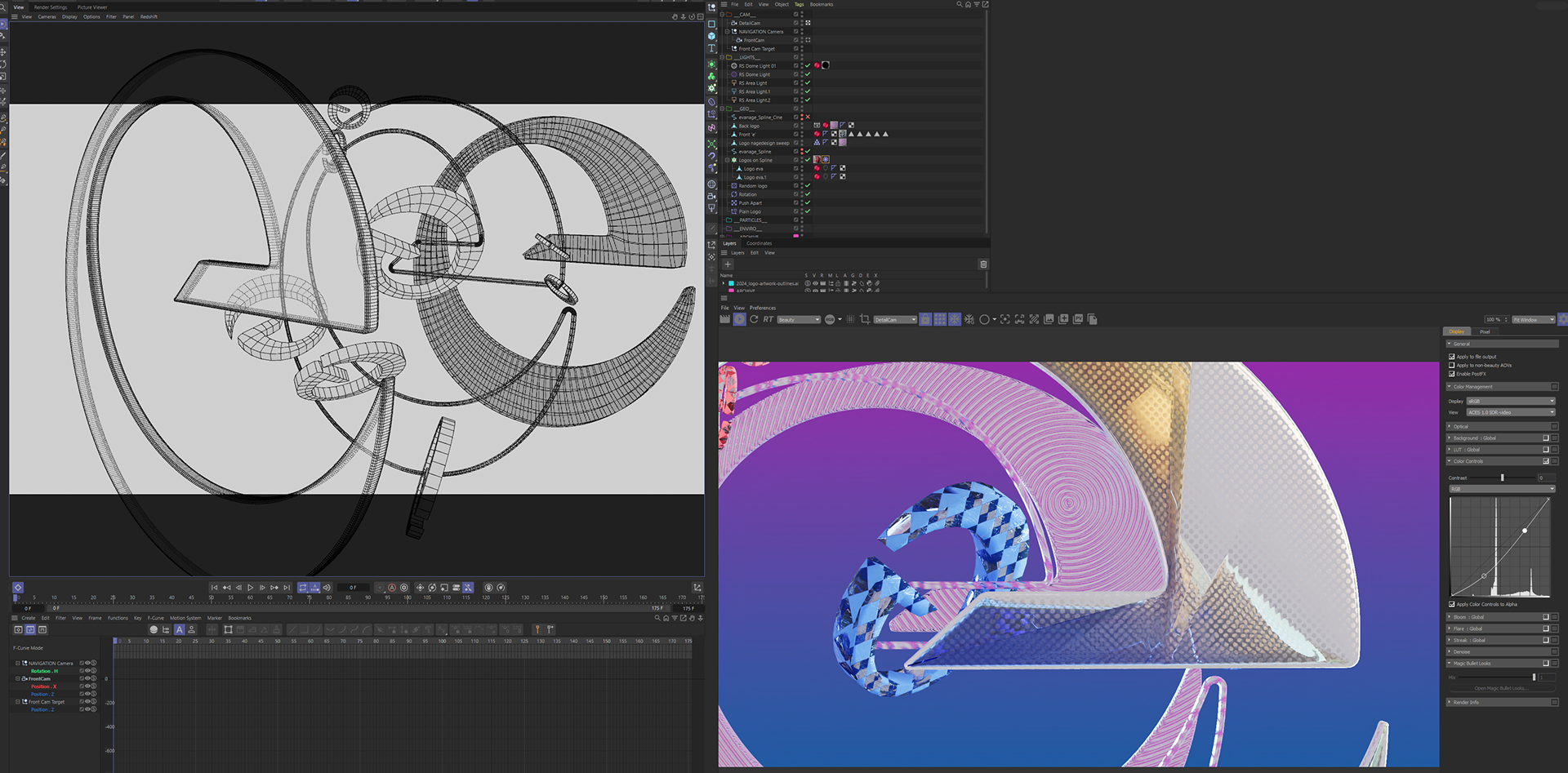
Task: Toggle Rotation effector enabled checkmark
Action: (x=808, y=194)
